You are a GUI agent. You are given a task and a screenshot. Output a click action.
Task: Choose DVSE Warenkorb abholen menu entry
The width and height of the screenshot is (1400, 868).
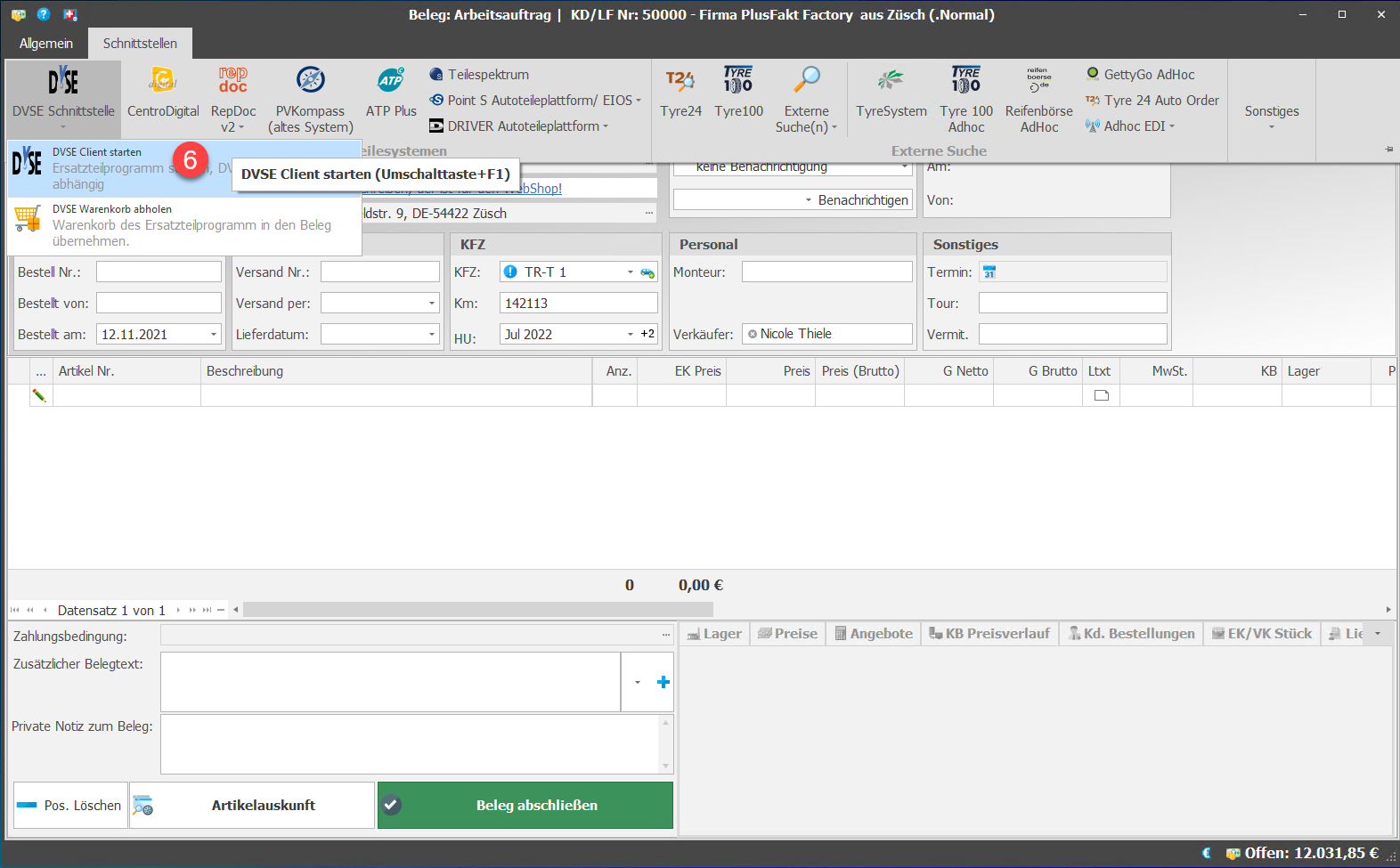click(184, 225)
